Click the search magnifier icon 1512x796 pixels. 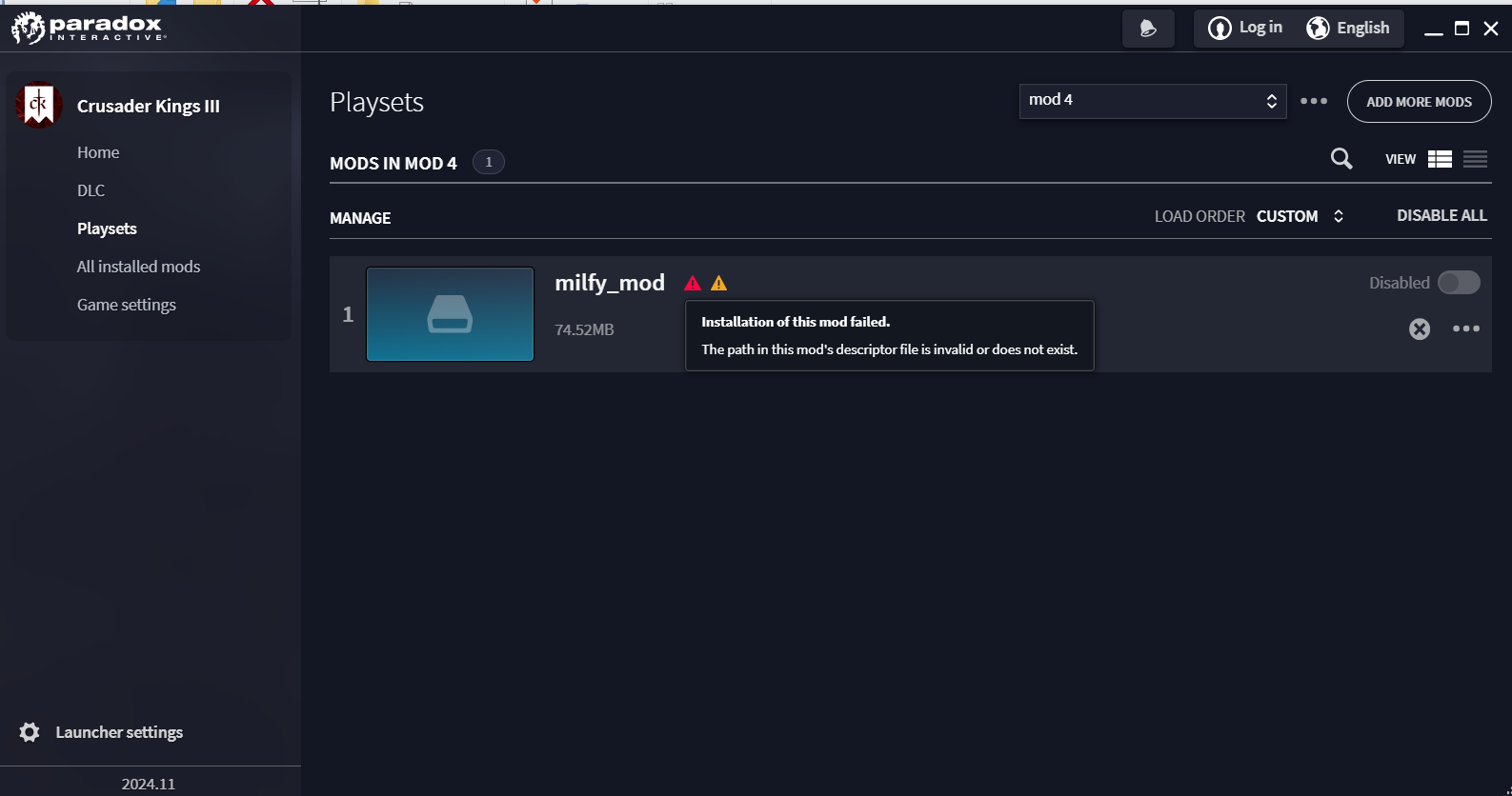click(x=1341, y=159)
